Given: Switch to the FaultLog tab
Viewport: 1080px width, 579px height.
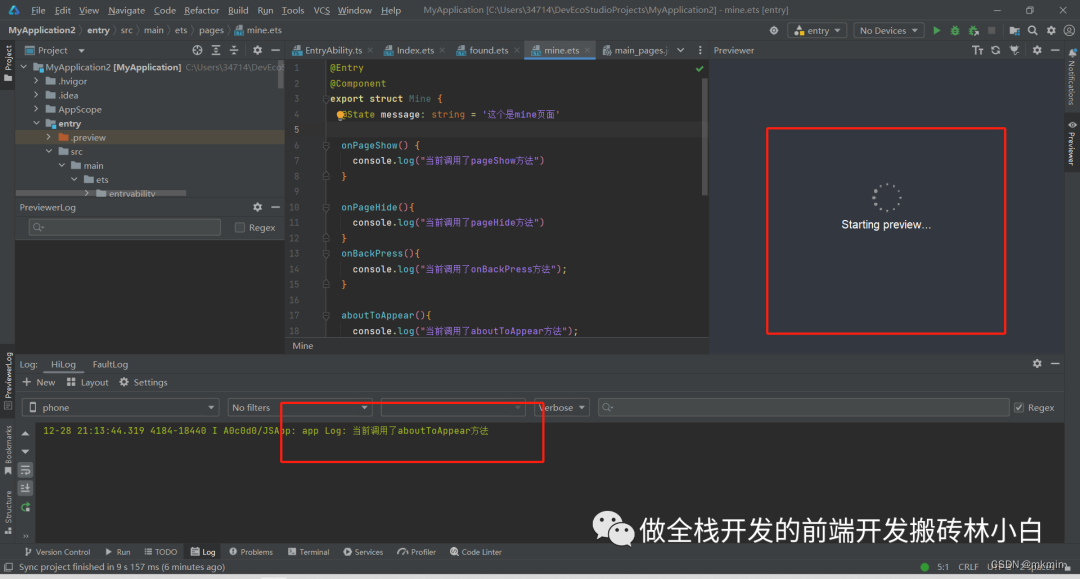Looking at the screenshot, I should pos(110,364).
